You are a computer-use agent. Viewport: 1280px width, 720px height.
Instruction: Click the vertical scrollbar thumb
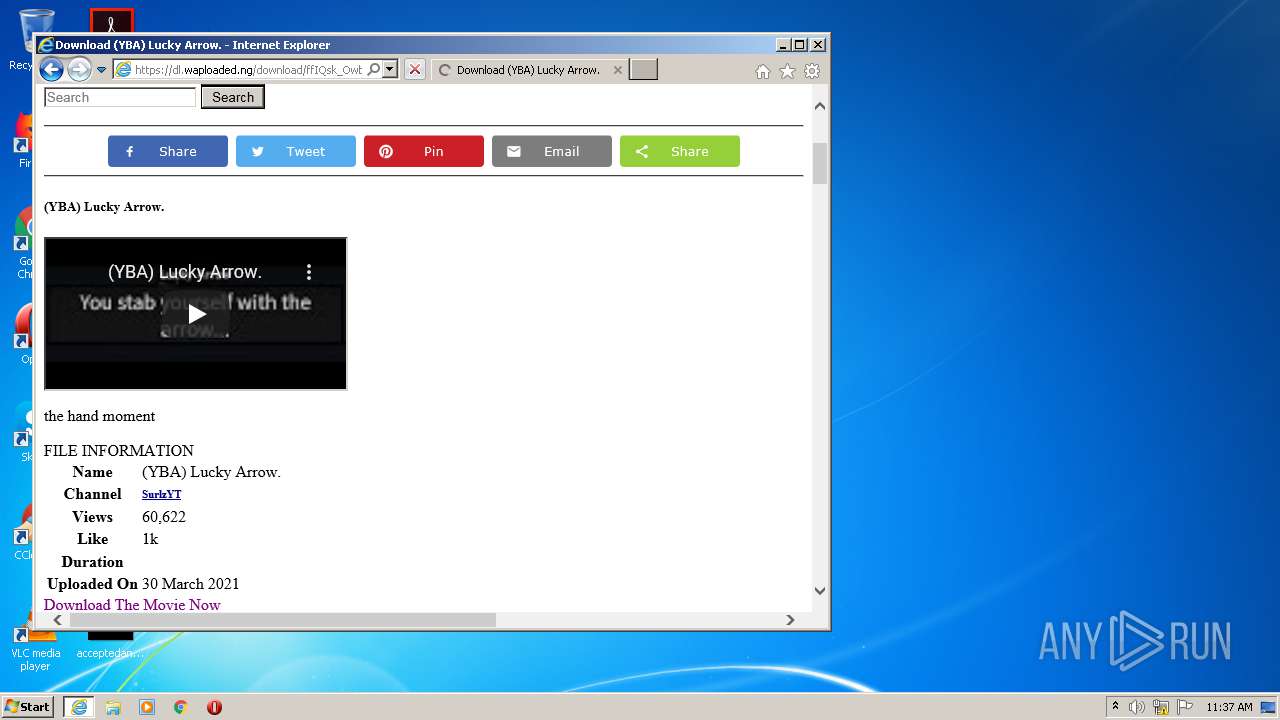pos(820,163)
